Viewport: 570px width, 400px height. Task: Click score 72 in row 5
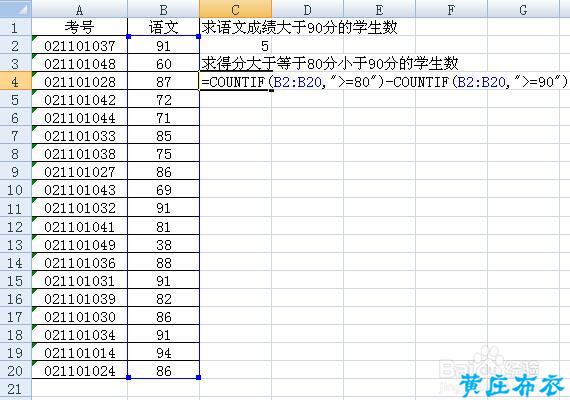pyautogui.click(x=163, y=99)
